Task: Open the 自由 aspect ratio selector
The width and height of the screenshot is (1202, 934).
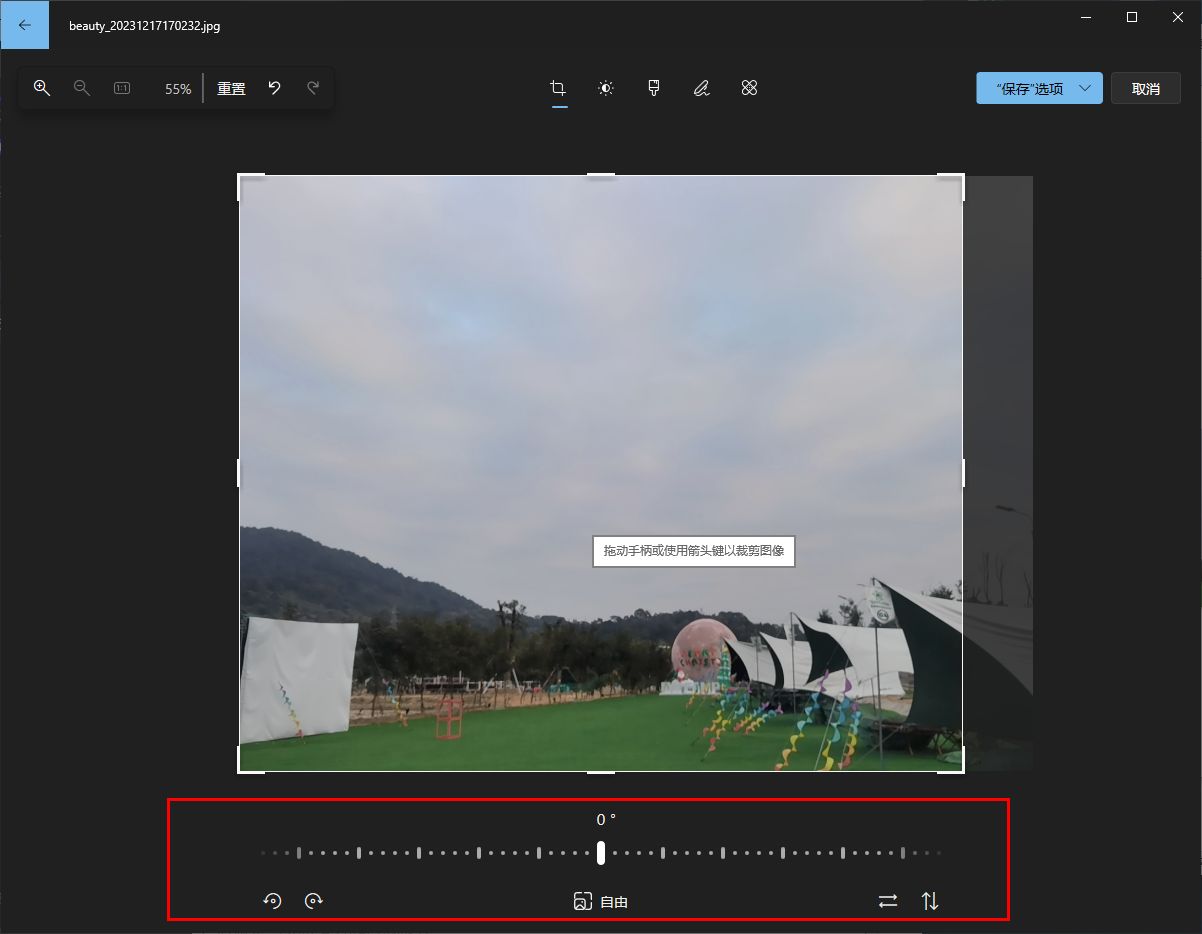Action: 601,901
